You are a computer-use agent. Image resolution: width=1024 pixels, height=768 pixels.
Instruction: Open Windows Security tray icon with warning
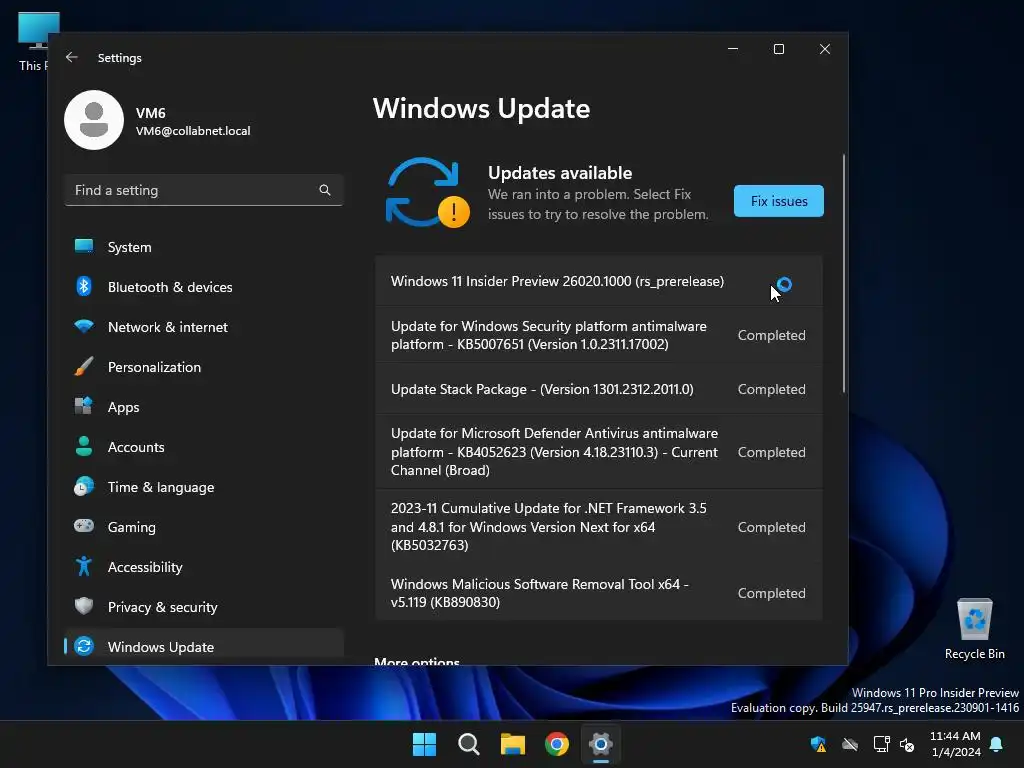click(x=818, y=744)
